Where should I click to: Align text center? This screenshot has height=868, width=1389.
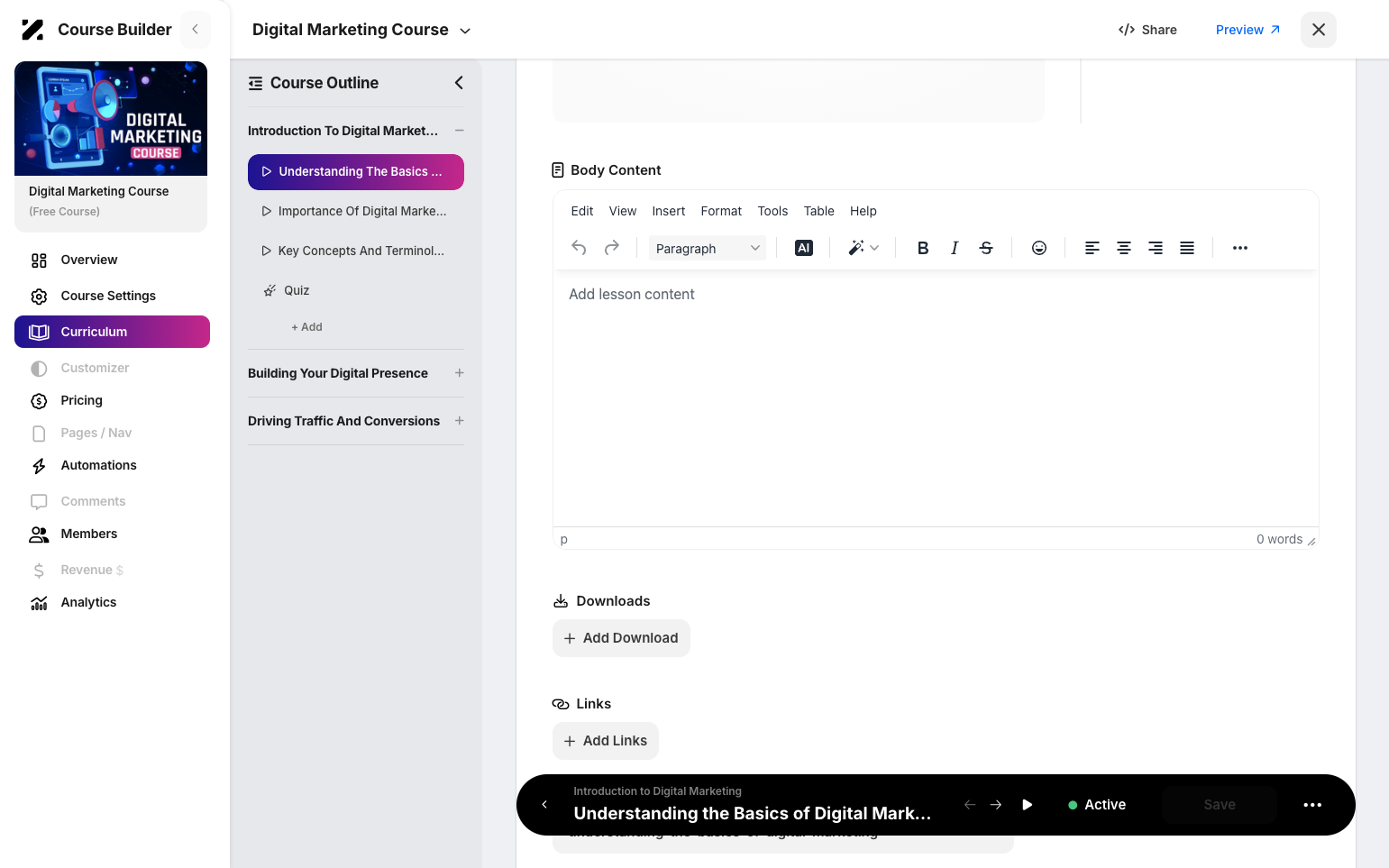pos(1124,248)
